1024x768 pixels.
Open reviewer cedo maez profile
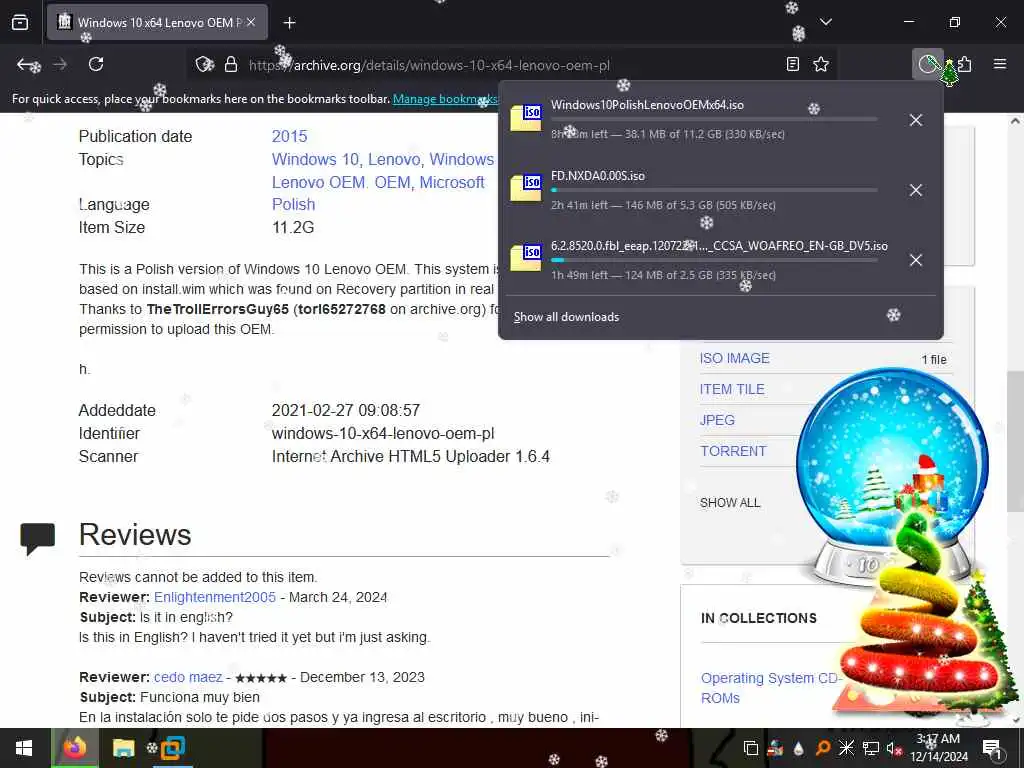(x=188, y=677)
